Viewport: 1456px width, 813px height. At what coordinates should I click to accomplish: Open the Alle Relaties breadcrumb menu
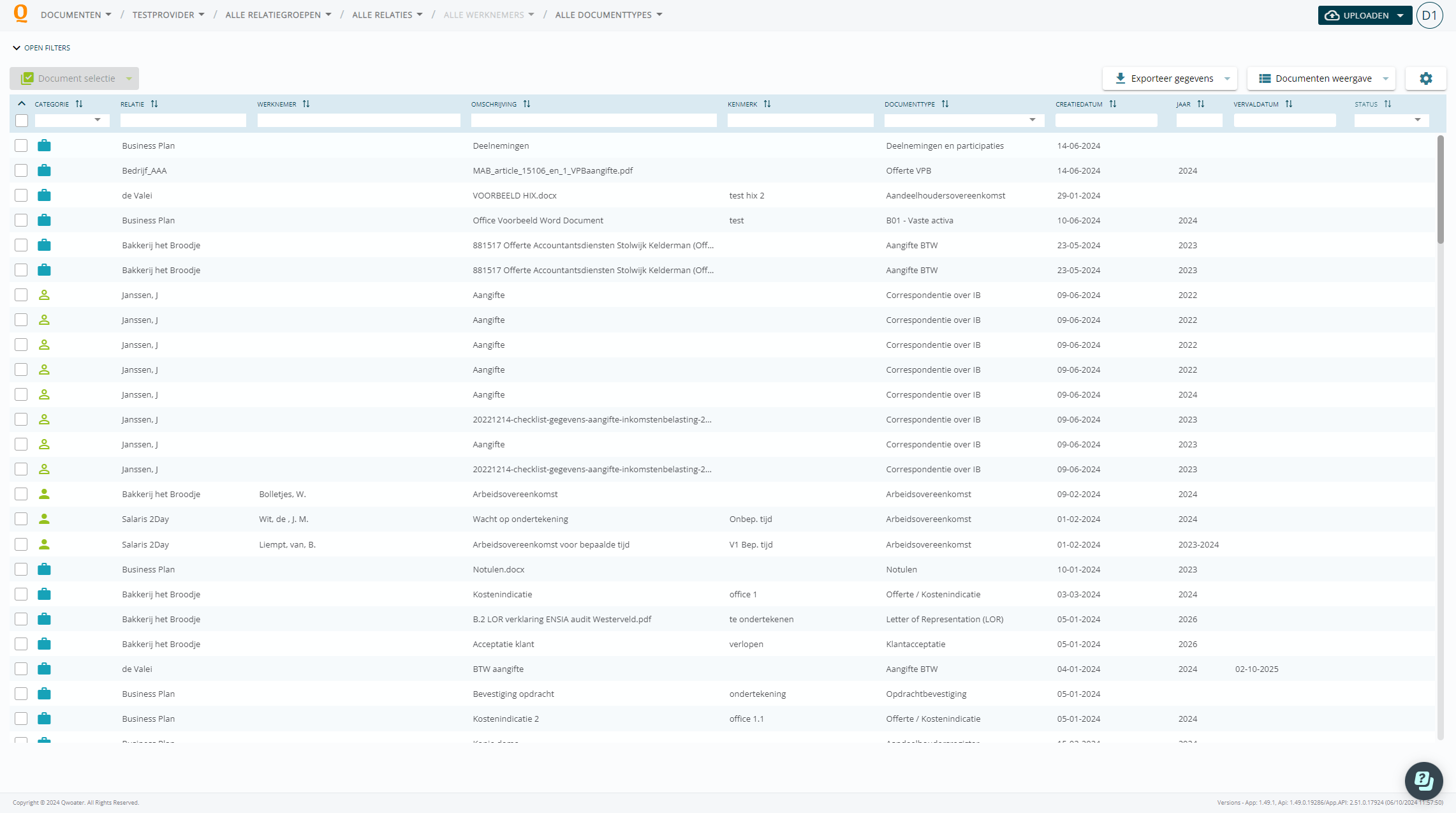387,15
